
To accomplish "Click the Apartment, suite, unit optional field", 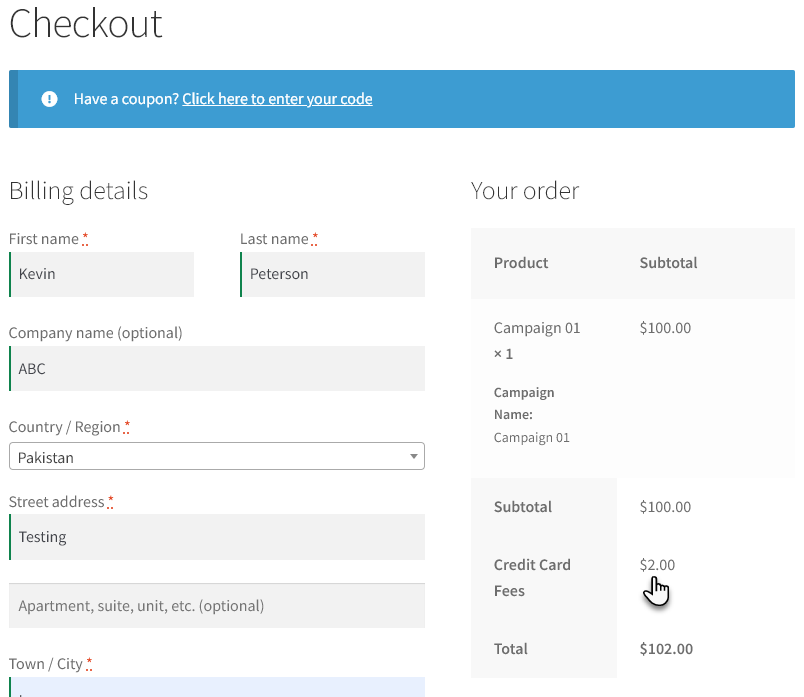I will click(x=217, y=606).
